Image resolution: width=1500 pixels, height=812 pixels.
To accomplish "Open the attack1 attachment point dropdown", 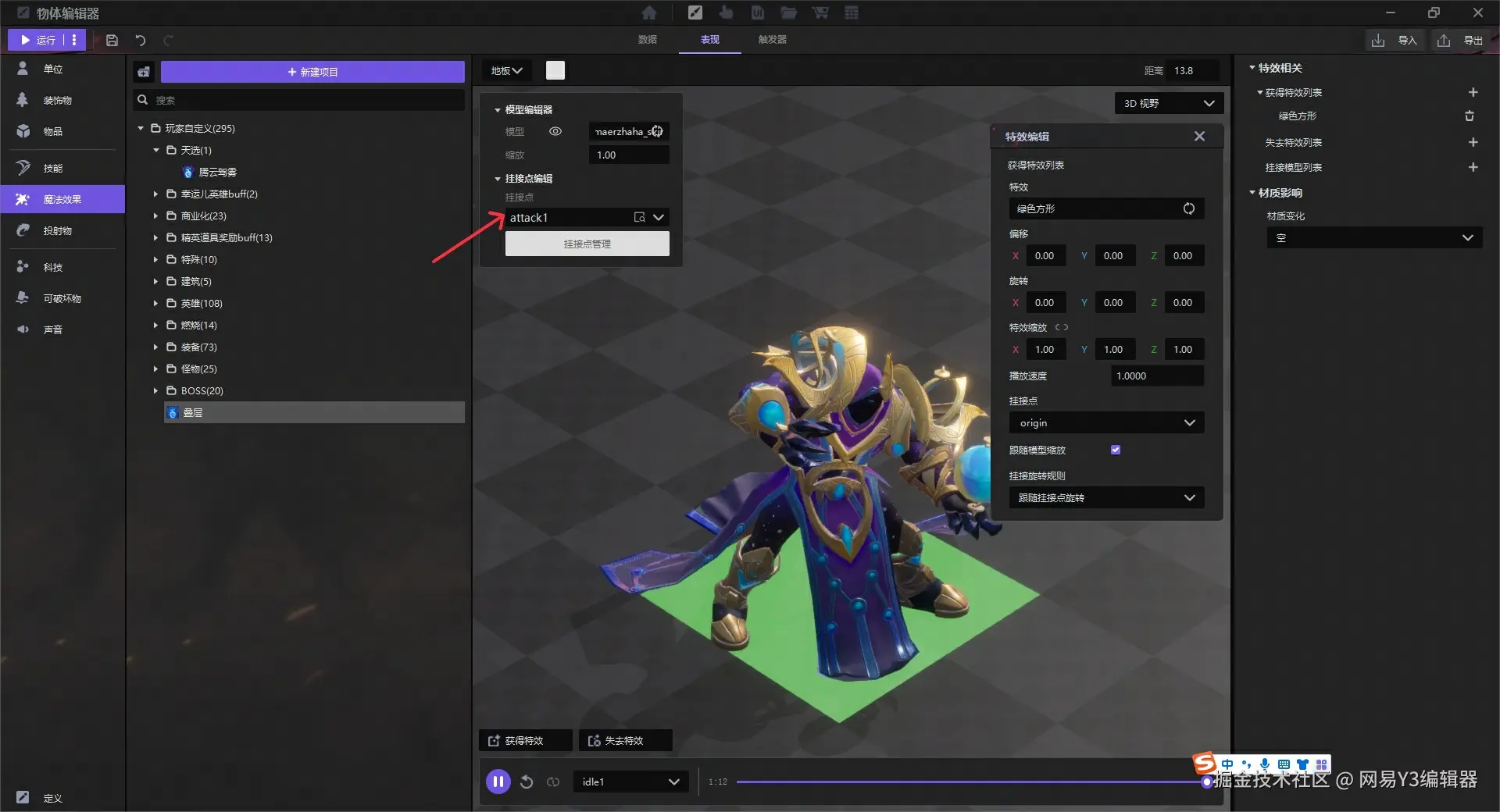I will click(x=659, y=217).
